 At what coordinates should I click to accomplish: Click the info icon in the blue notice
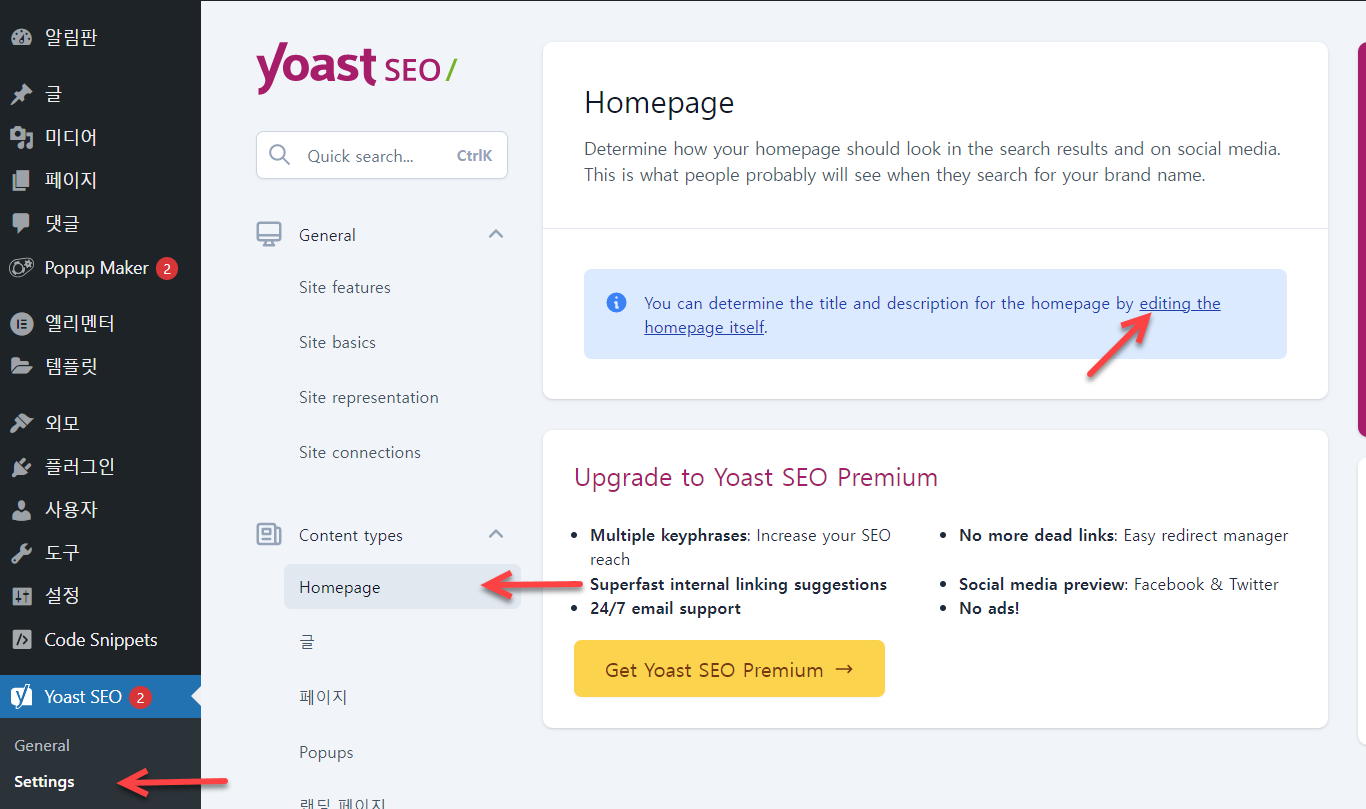617,302
